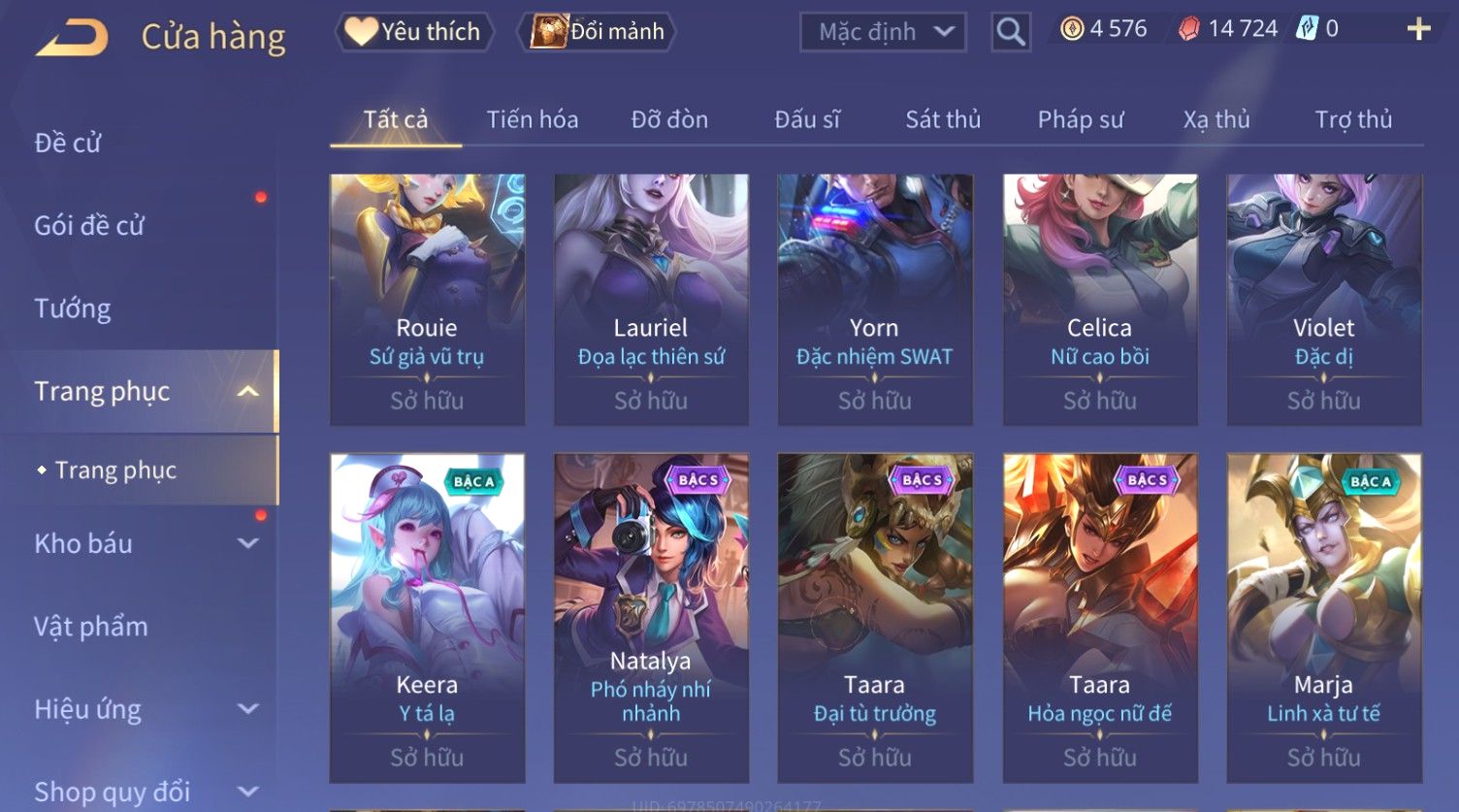Image resolution: width=1459 pixels, height=812 pixels.
Task: Open the Natalya Phó nháy nhí nhảnh skin card
Action: tap(651, 618)
